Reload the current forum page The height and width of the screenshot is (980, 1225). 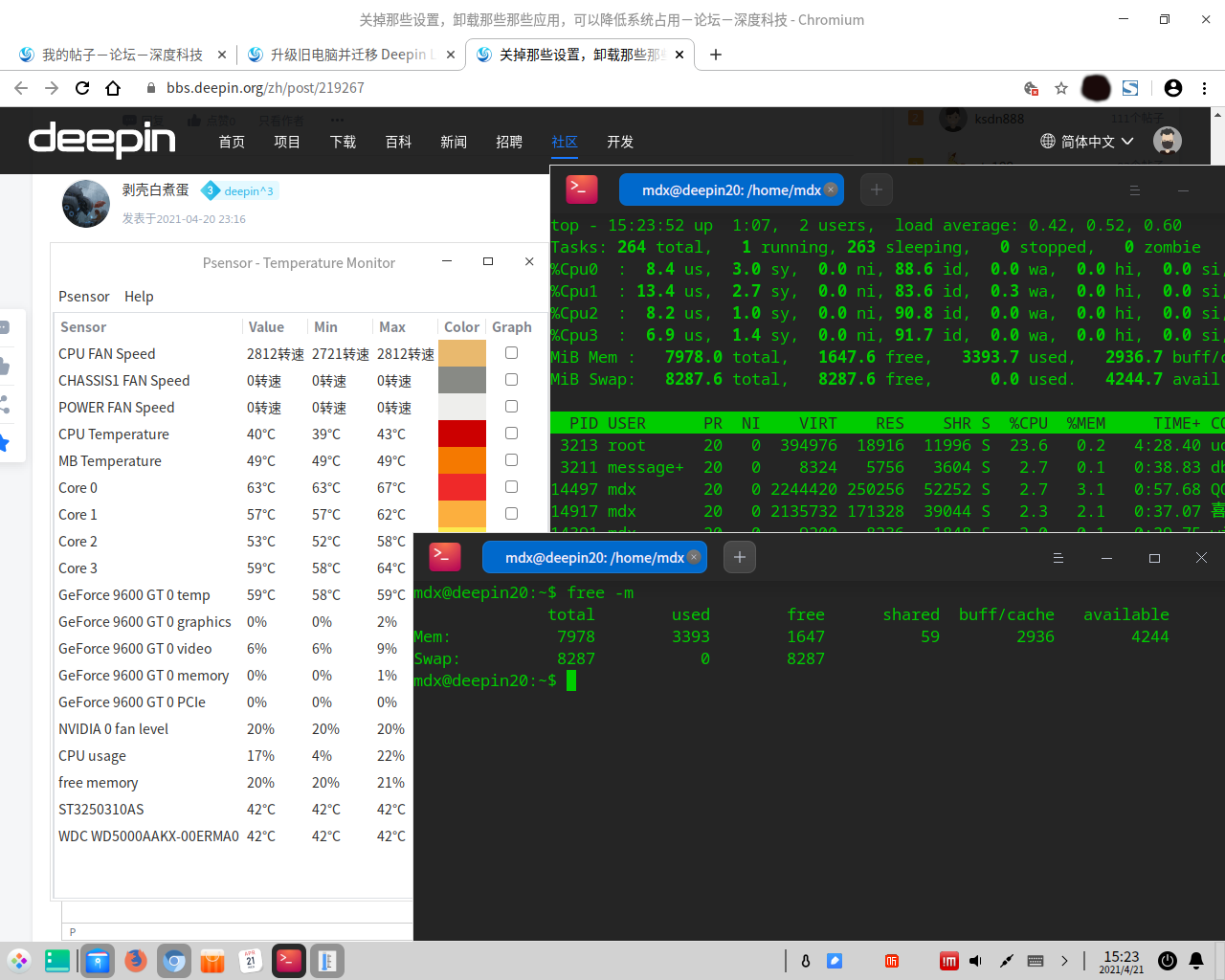point(82,88)
